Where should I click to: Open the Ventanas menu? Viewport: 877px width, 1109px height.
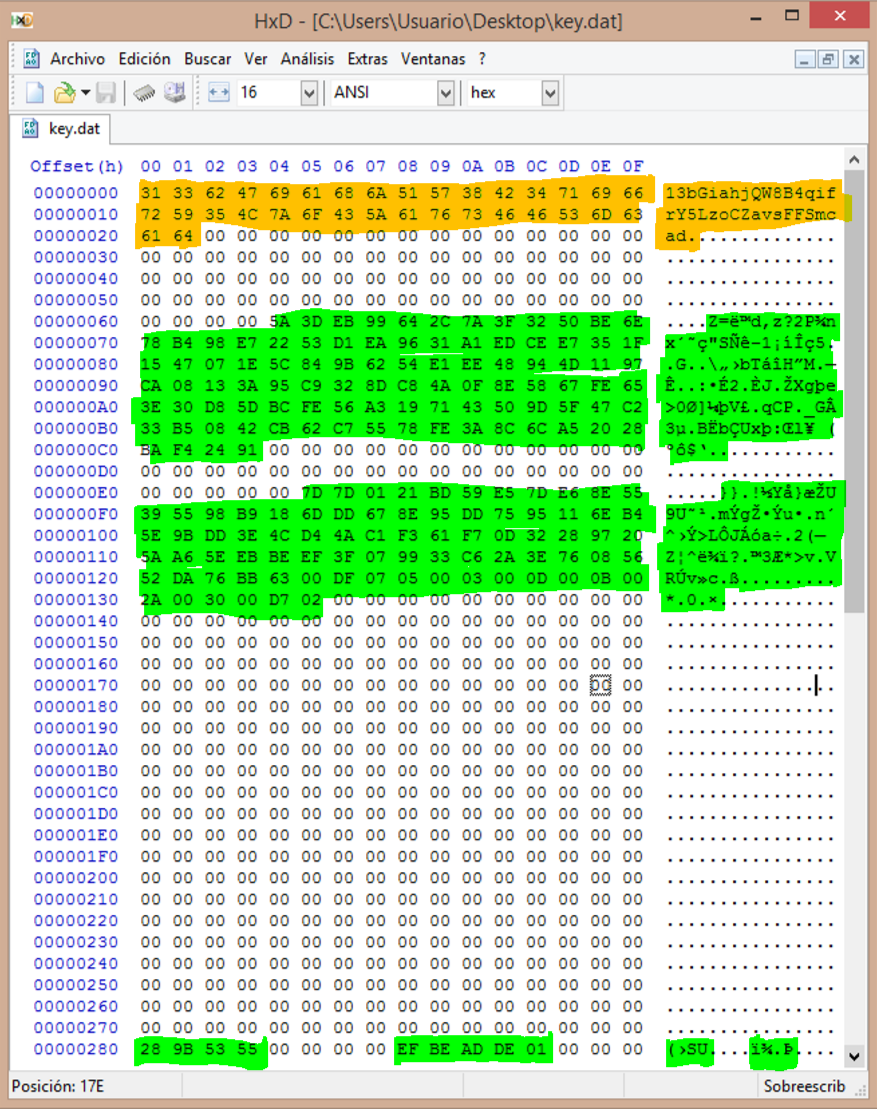[433, 59]
